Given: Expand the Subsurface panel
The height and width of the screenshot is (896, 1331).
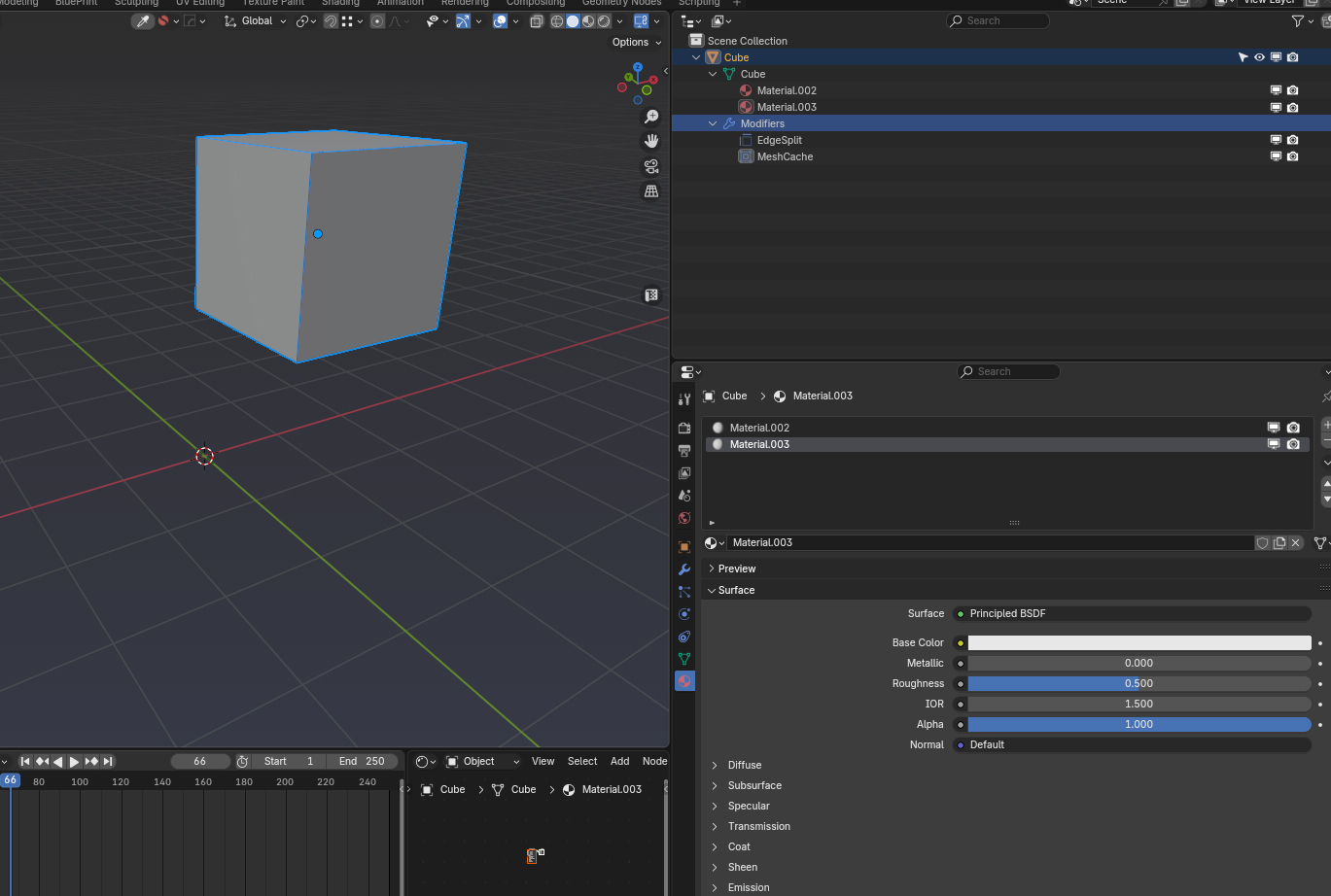Looking at the screenshot, I should pos(754,785).
